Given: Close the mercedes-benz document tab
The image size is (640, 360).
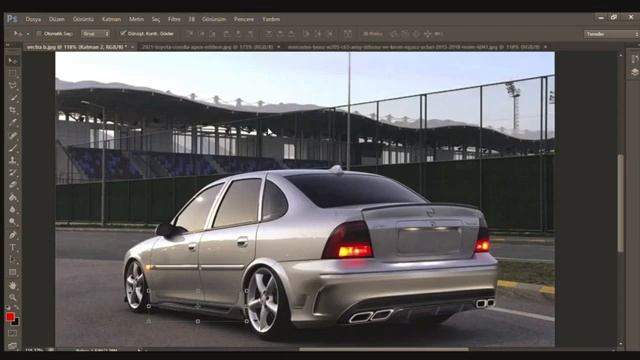Looking at the screenshot, I should click(545, 47).
